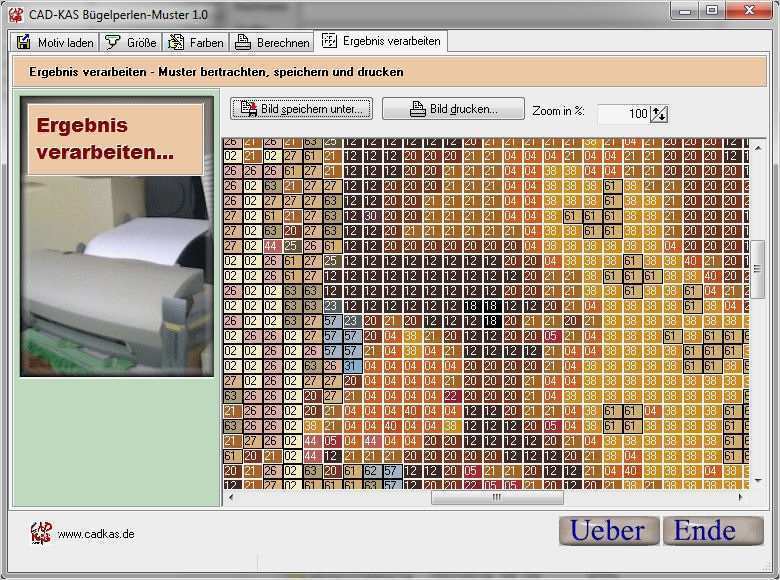Open the Ueber dialog
780x580 pixels.
[609, 531]
